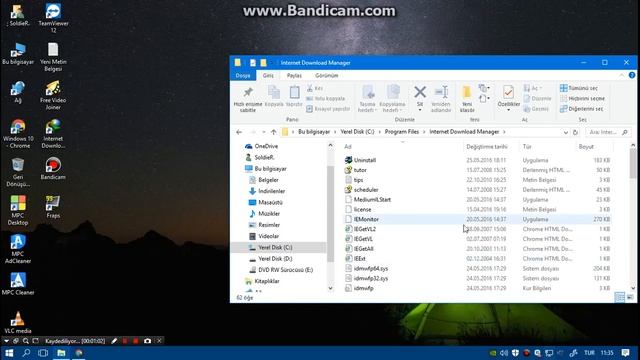Screen dimensions: 640x360
Task: Sort by the Ad column header
Action: point(348,147)
